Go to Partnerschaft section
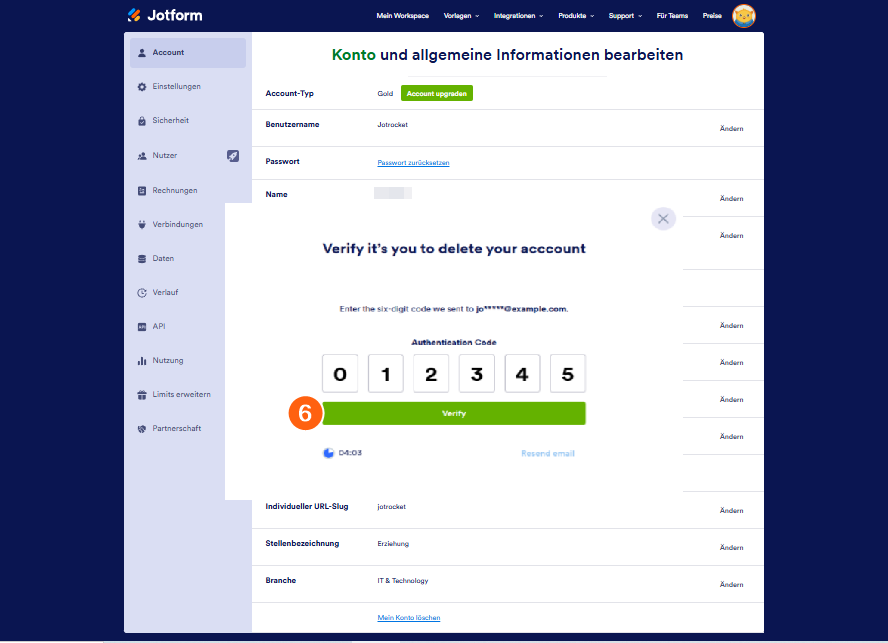 pyautogui.click(x=177, y=428)
